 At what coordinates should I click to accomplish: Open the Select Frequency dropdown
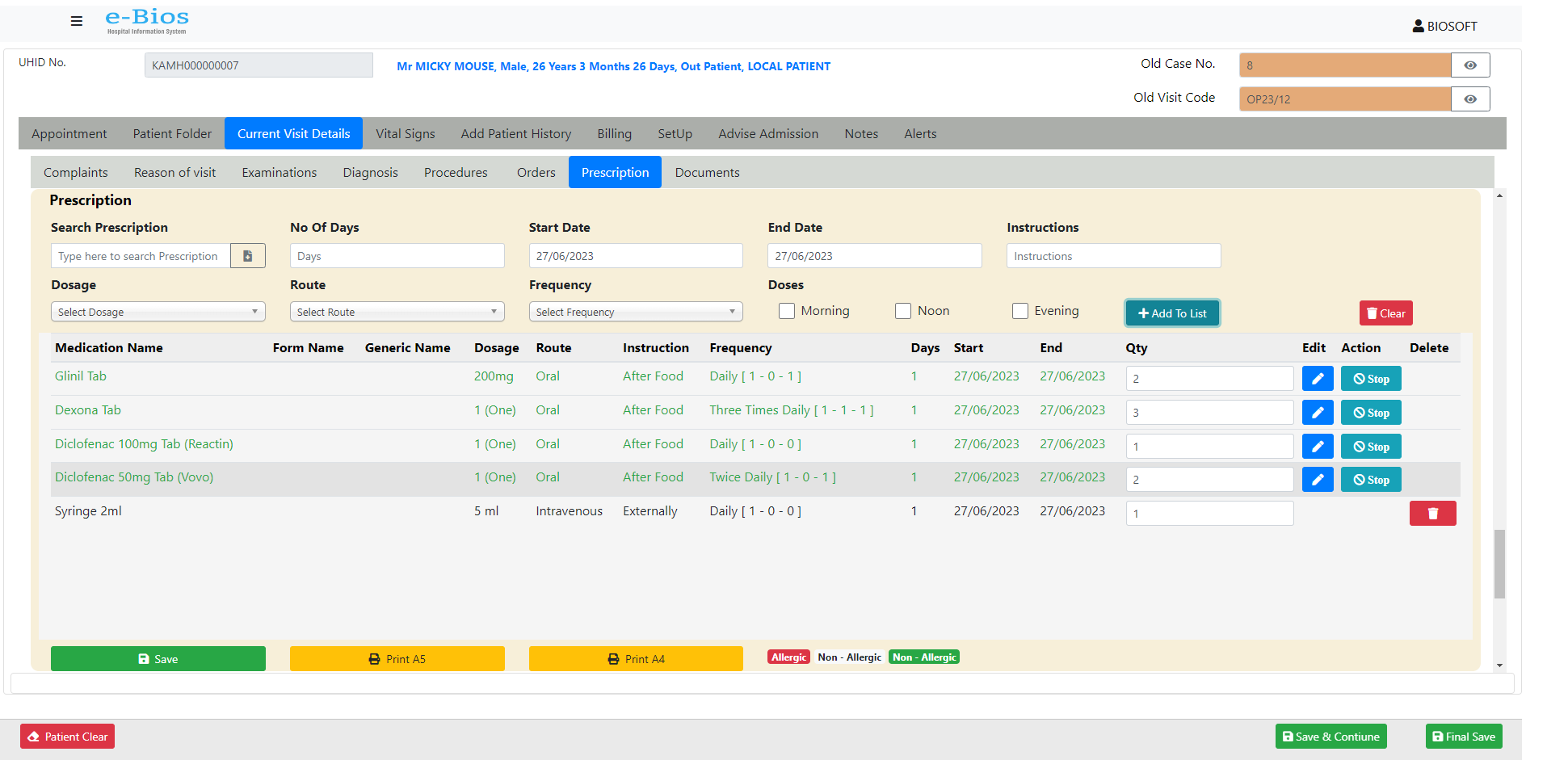point(636,312)
